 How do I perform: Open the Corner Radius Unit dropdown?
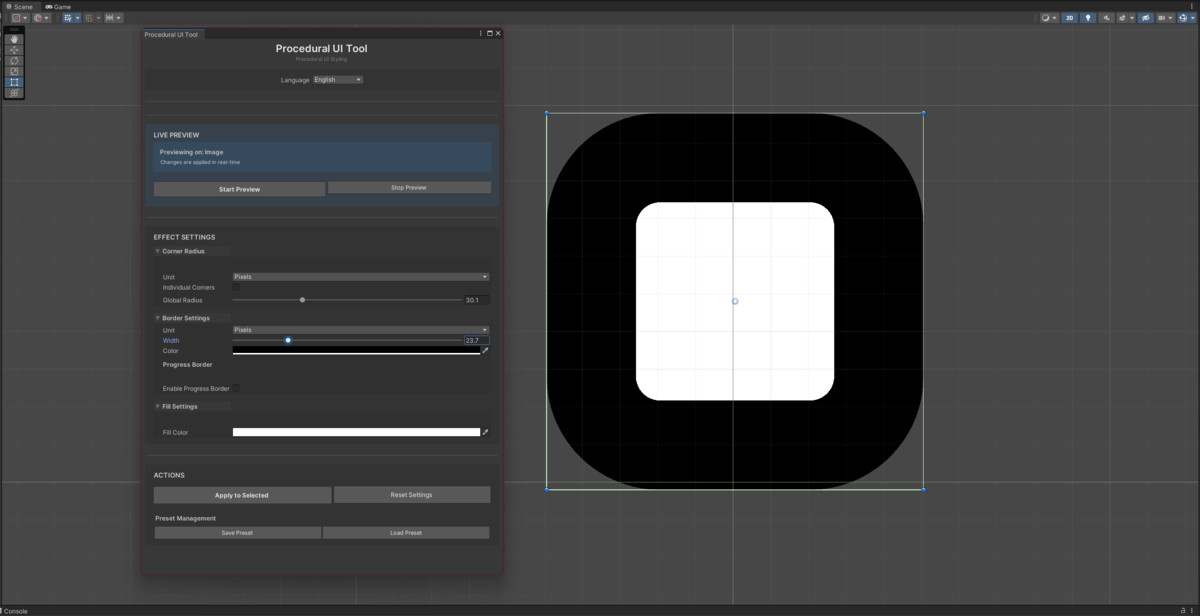coord(361,276)
